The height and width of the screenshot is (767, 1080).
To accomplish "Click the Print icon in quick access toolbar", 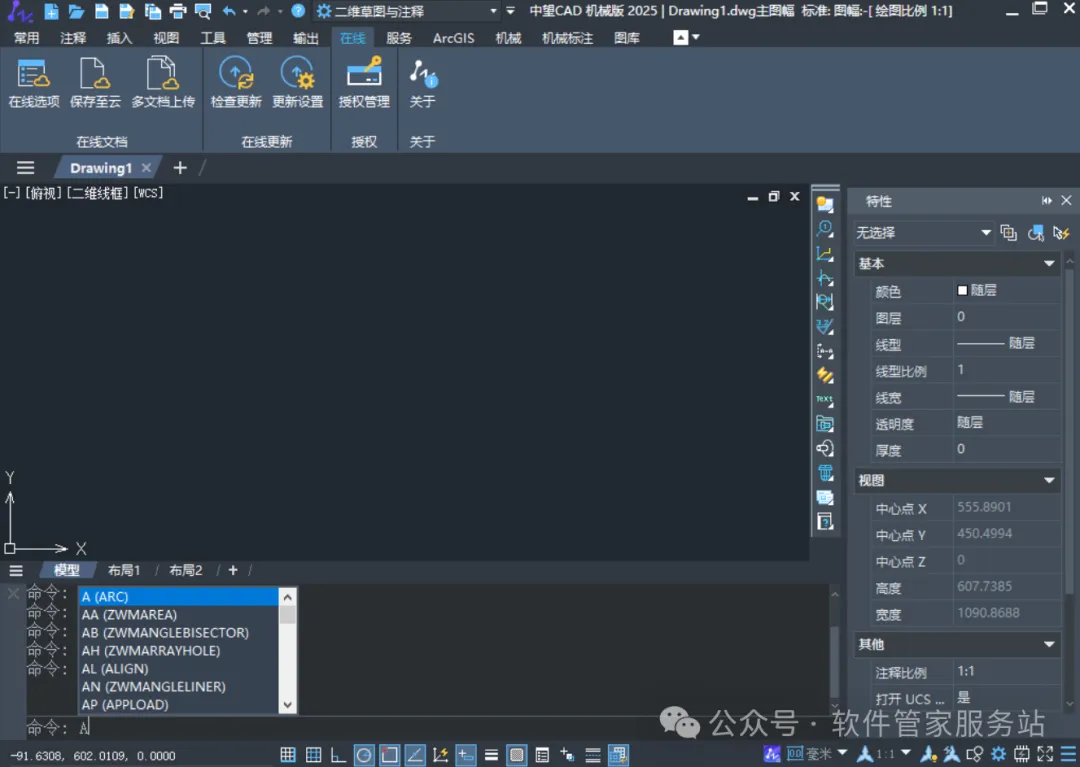I will 178,11.
